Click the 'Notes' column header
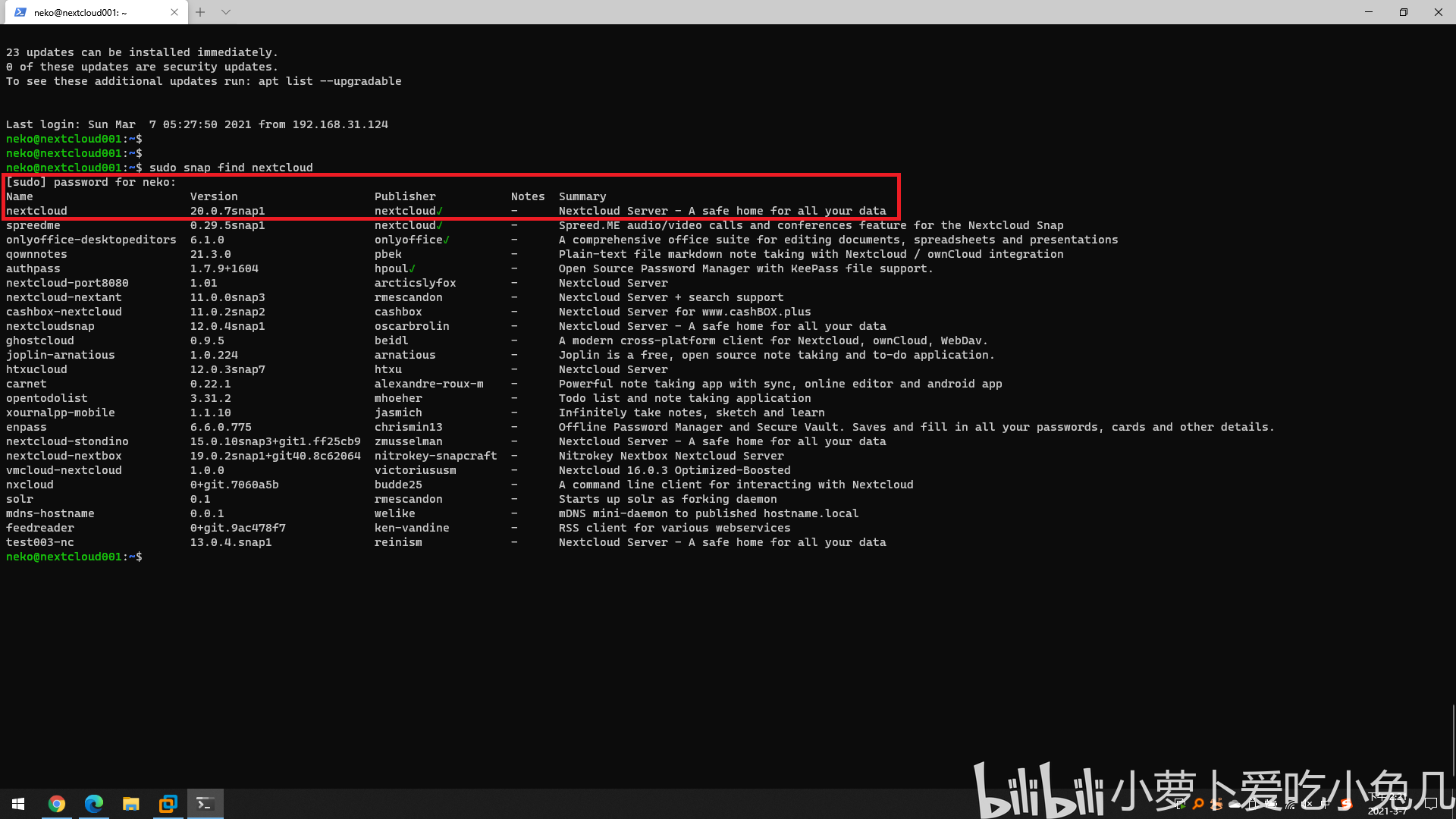 528,196
